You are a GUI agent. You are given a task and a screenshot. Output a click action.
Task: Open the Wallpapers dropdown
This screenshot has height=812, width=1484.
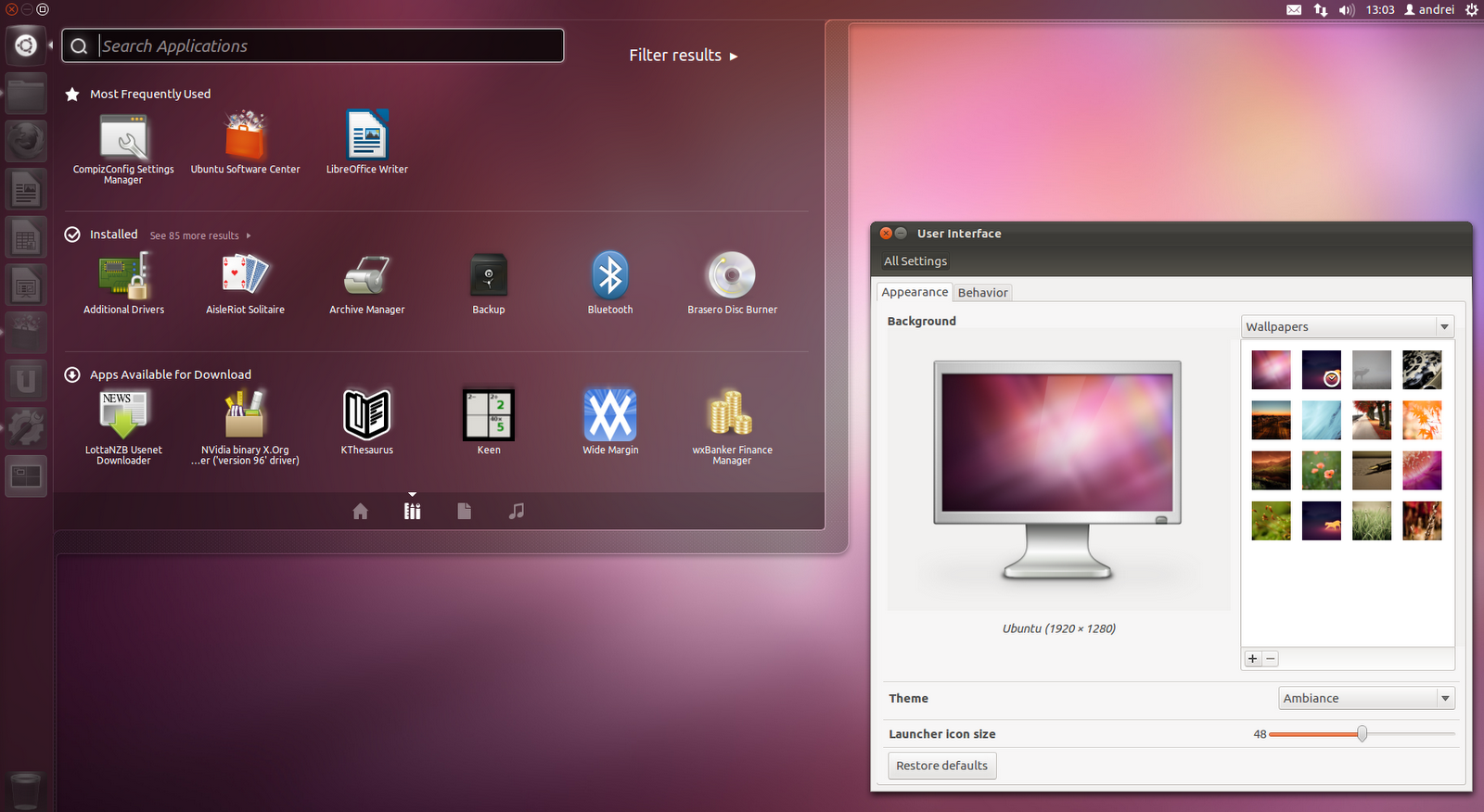tap(1348, 326)
